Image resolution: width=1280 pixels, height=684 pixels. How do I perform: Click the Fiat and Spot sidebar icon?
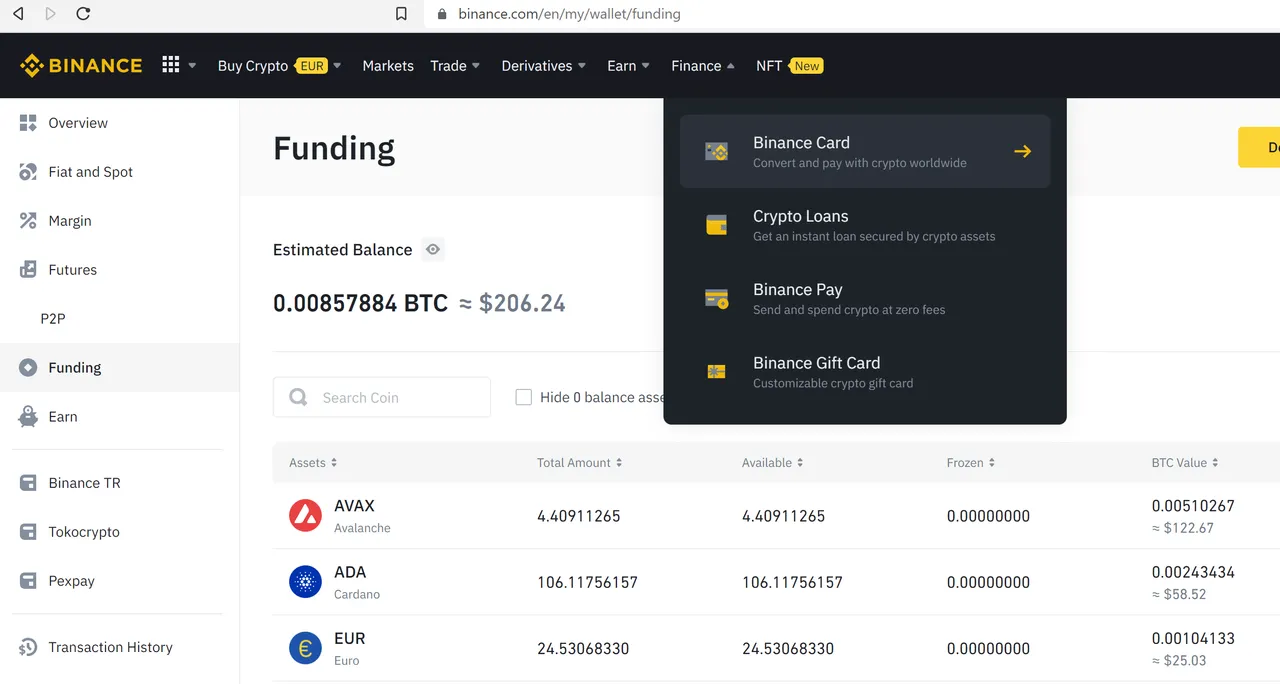[x=28, y=172]
